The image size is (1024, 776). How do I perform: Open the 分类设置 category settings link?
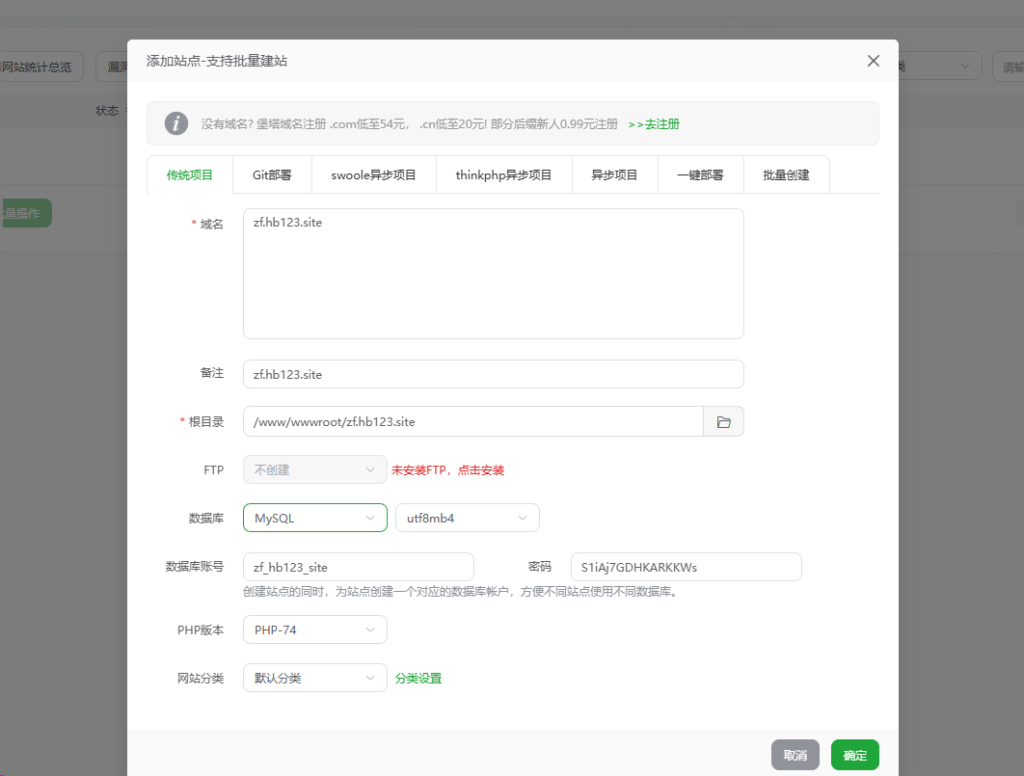point(418,679)
